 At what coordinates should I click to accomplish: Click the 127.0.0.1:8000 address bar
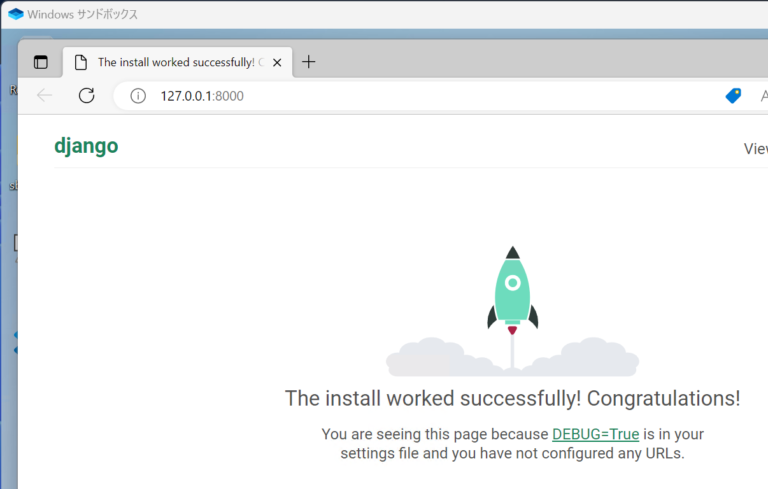point(400,96)
